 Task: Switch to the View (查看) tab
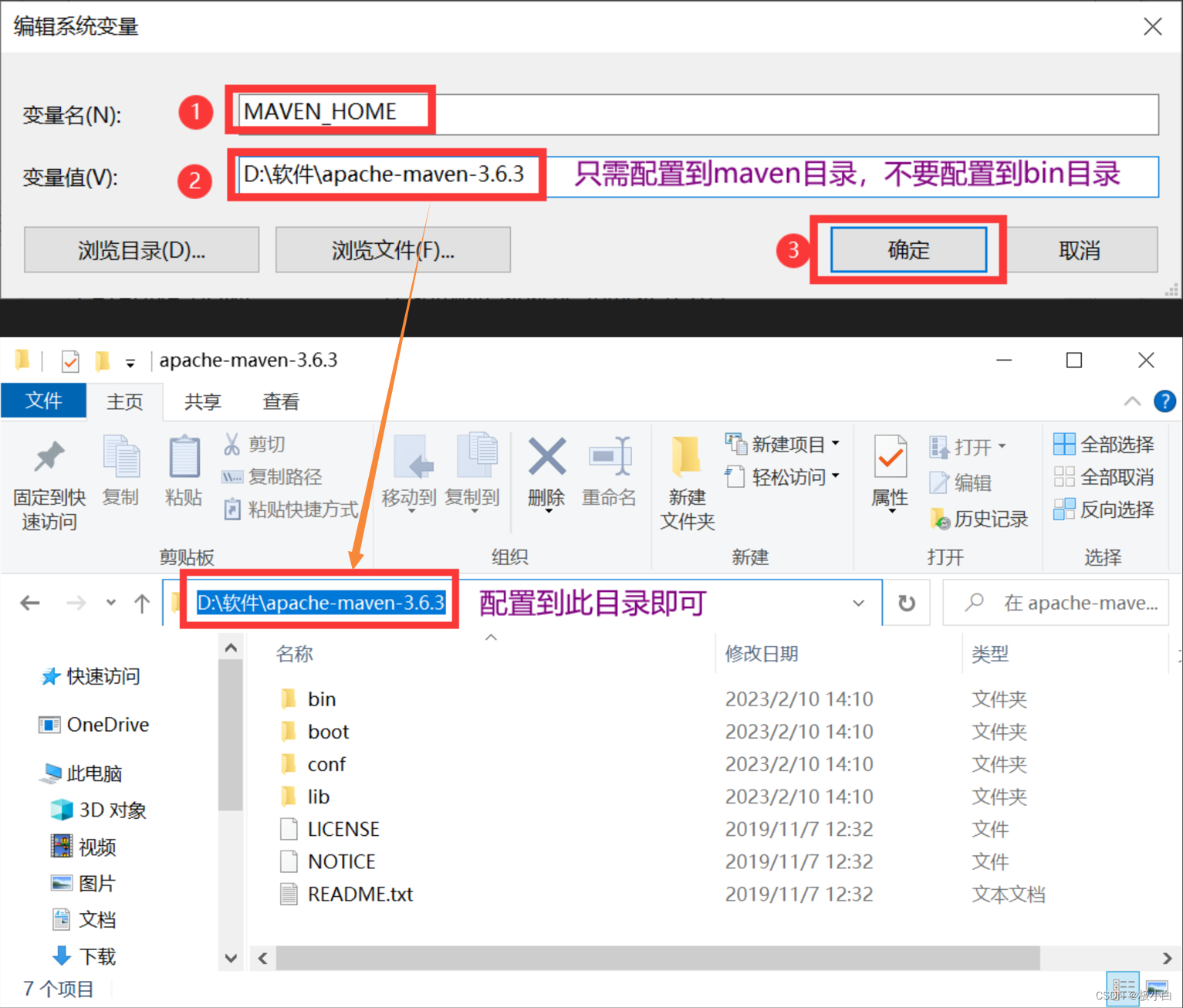(281, 401)
